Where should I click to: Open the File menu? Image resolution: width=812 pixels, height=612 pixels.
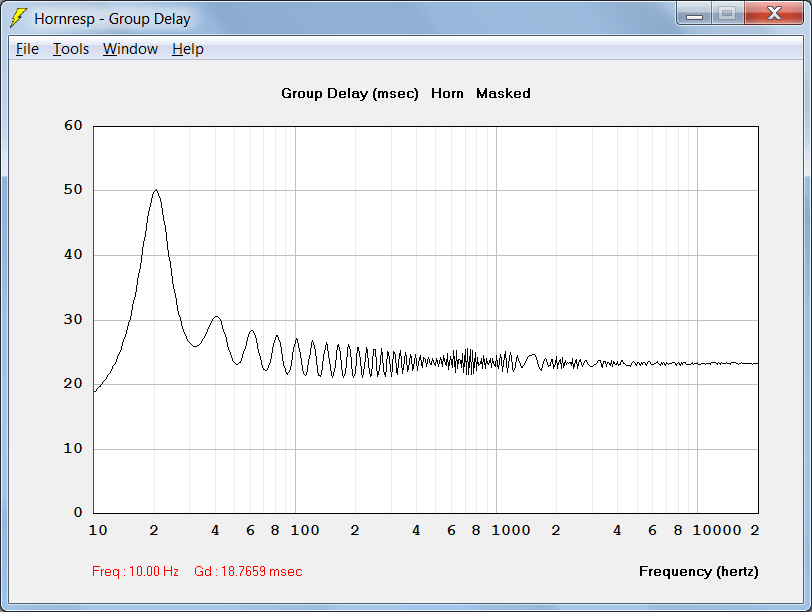(27, 49)
